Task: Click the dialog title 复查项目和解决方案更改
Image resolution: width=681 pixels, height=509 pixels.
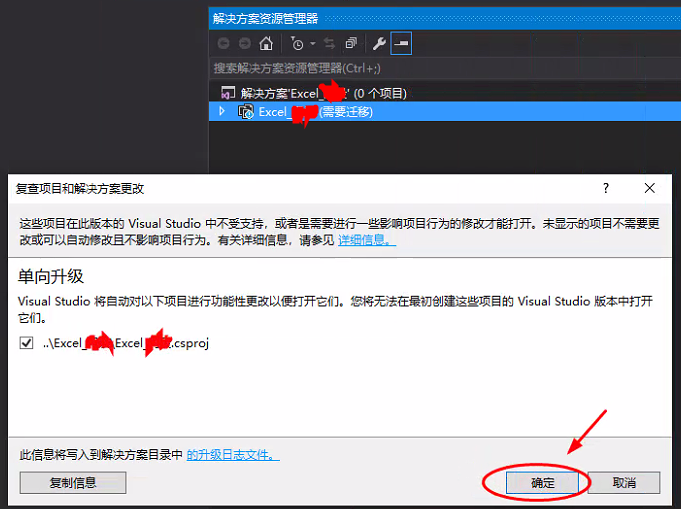Action: tap(80, 188)
